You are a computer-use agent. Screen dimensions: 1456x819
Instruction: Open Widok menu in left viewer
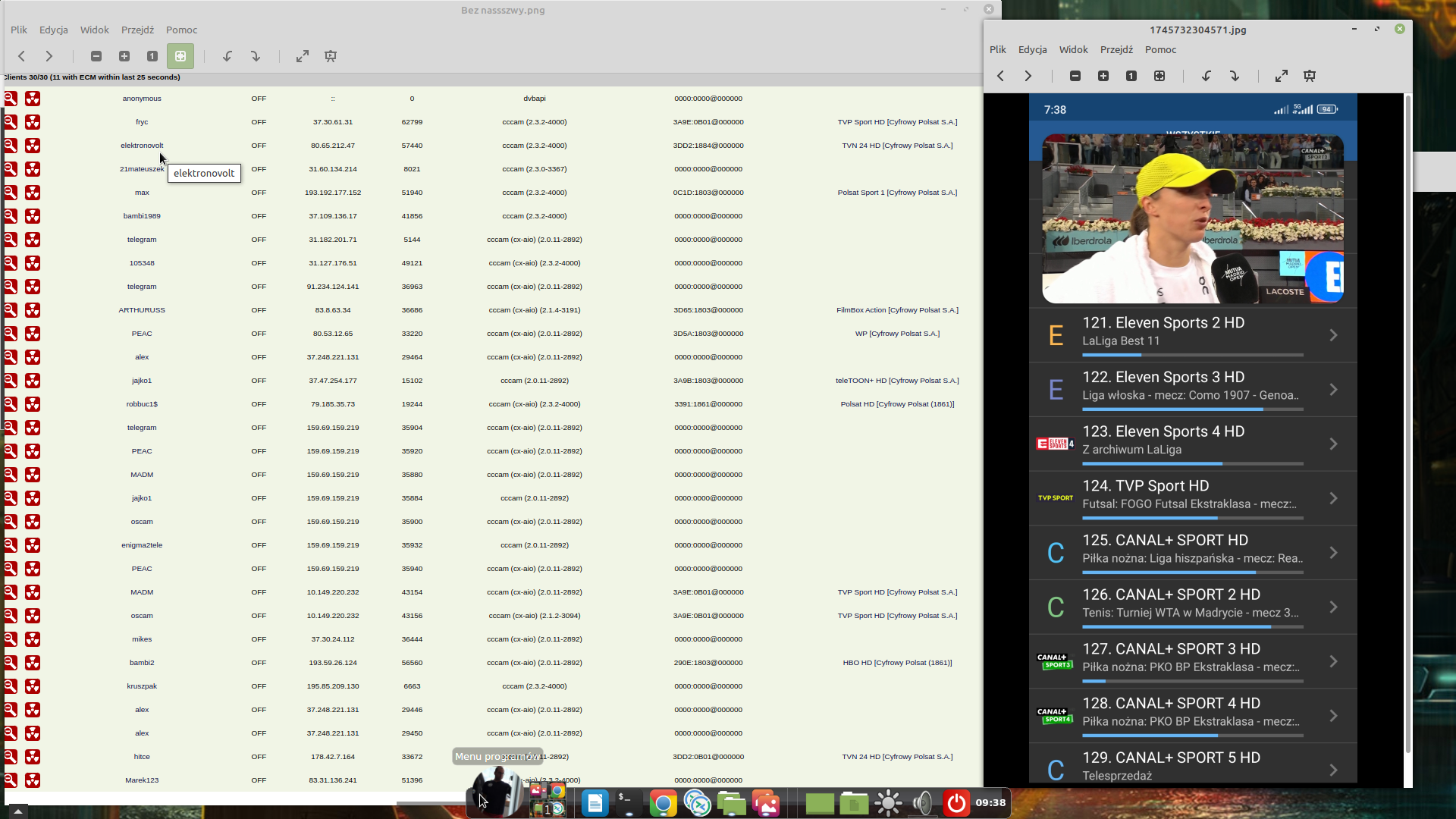[95, 30]
